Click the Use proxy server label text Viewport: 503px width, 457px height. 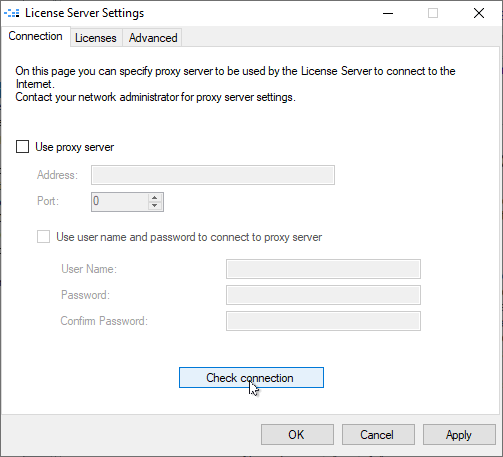click(75, 147)
